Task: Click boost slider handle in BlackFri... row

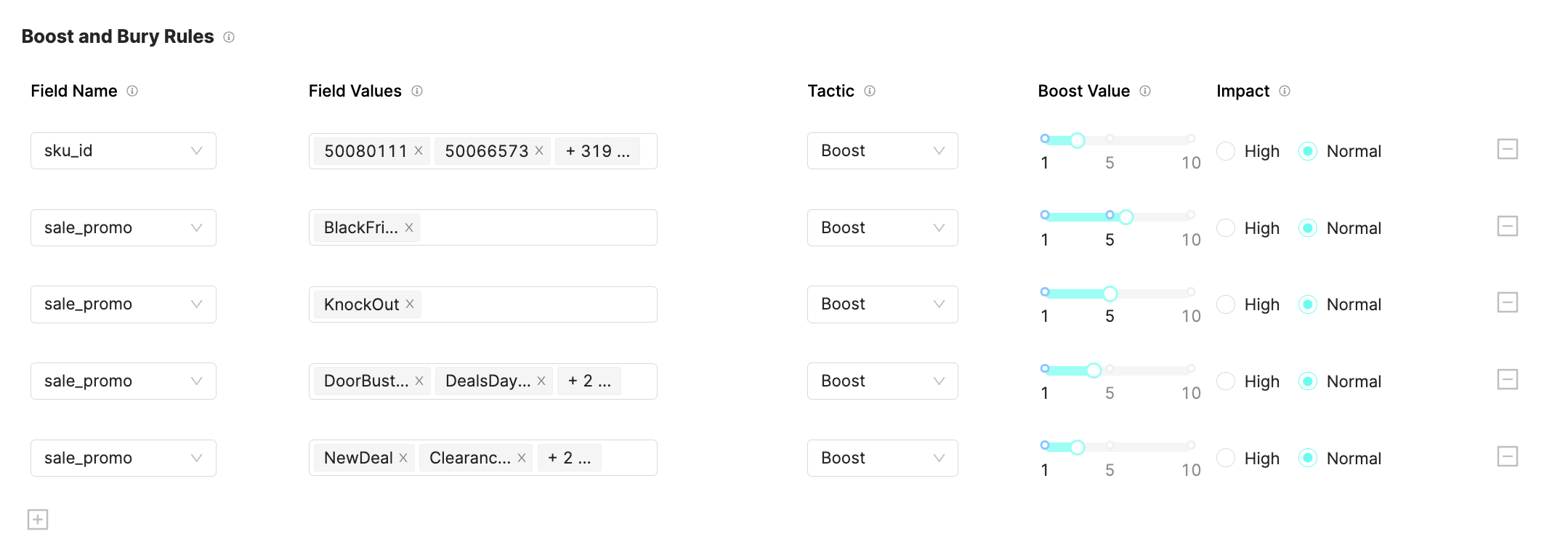Action: click(1126, 217)
